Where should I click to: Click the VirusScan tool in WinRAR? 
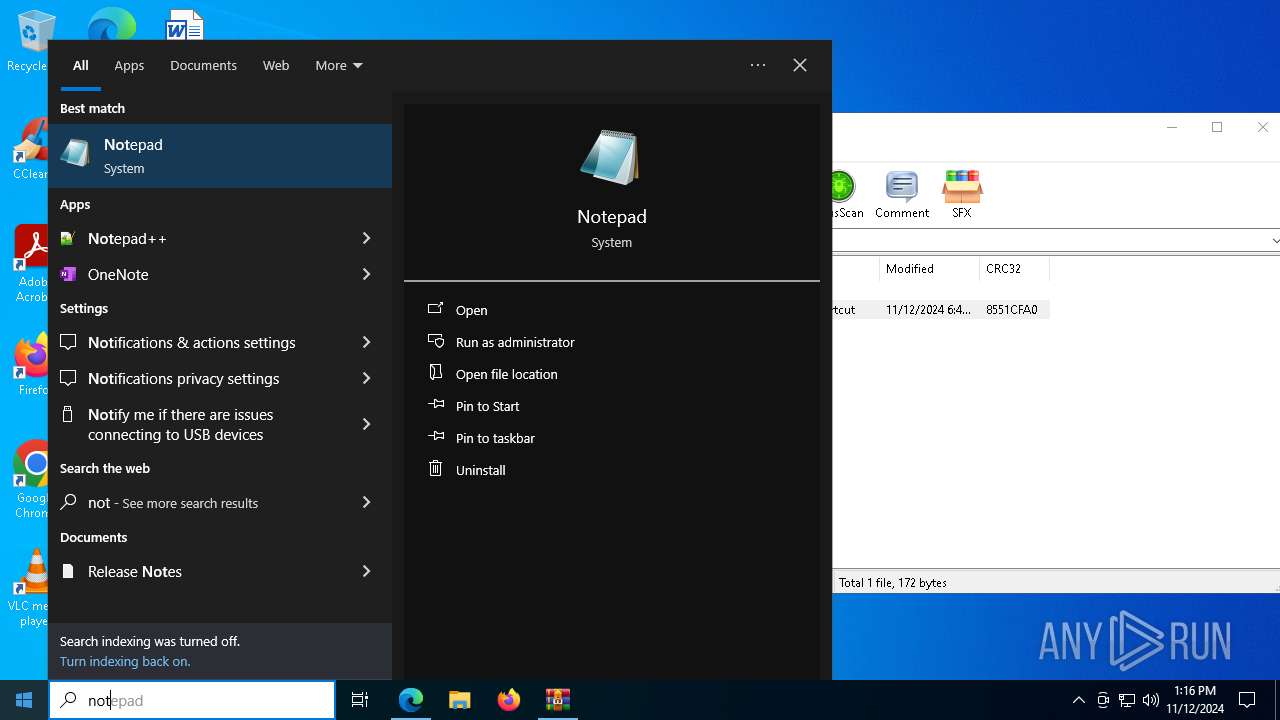[846, 194]
